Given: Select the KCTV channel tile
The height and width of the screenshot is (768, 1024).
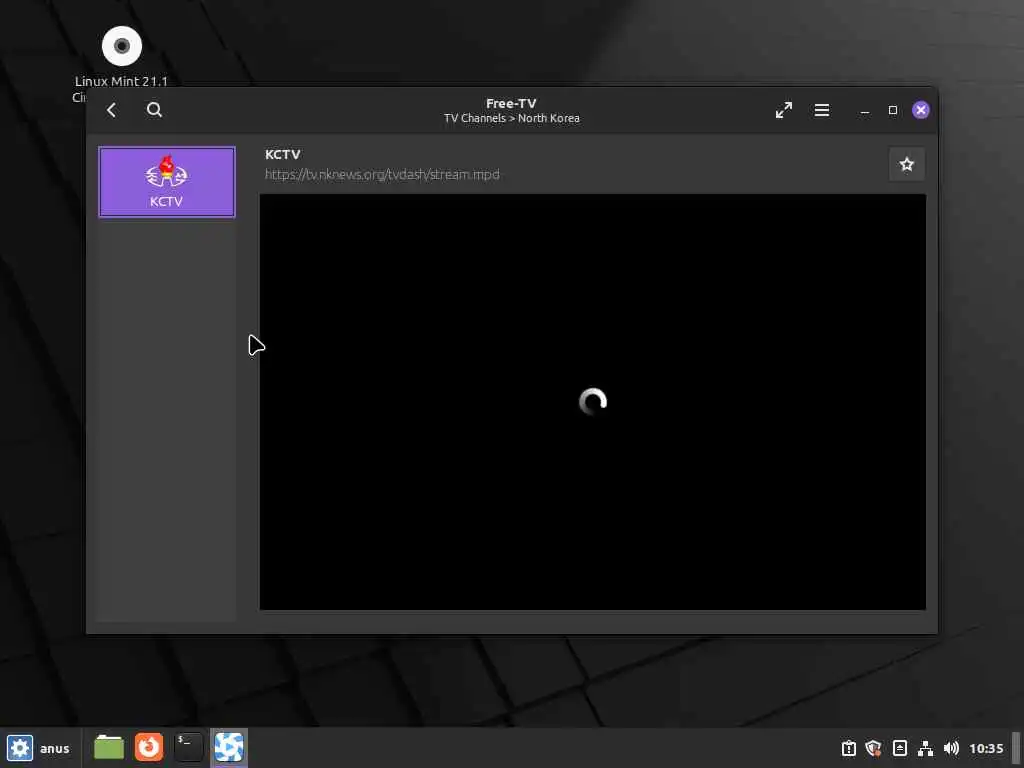Looking at the screenshot, I should pos(167,182).
